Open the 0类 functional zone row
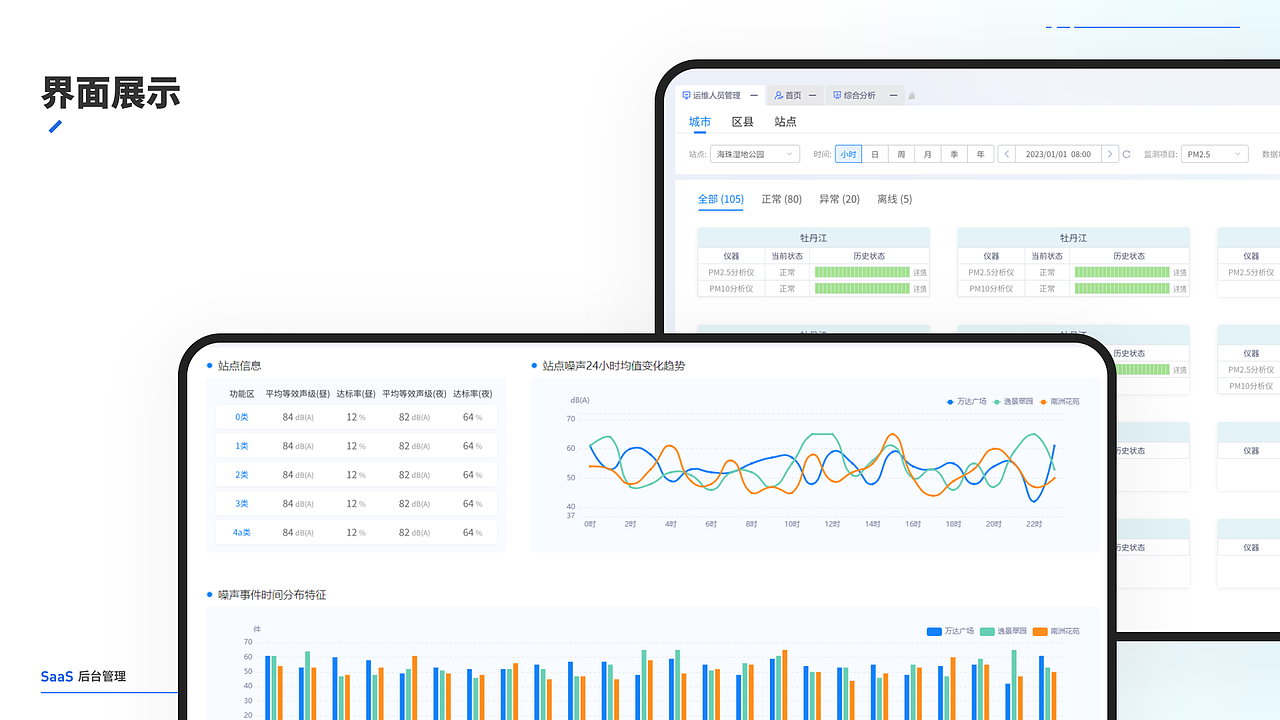 point(356,417)
